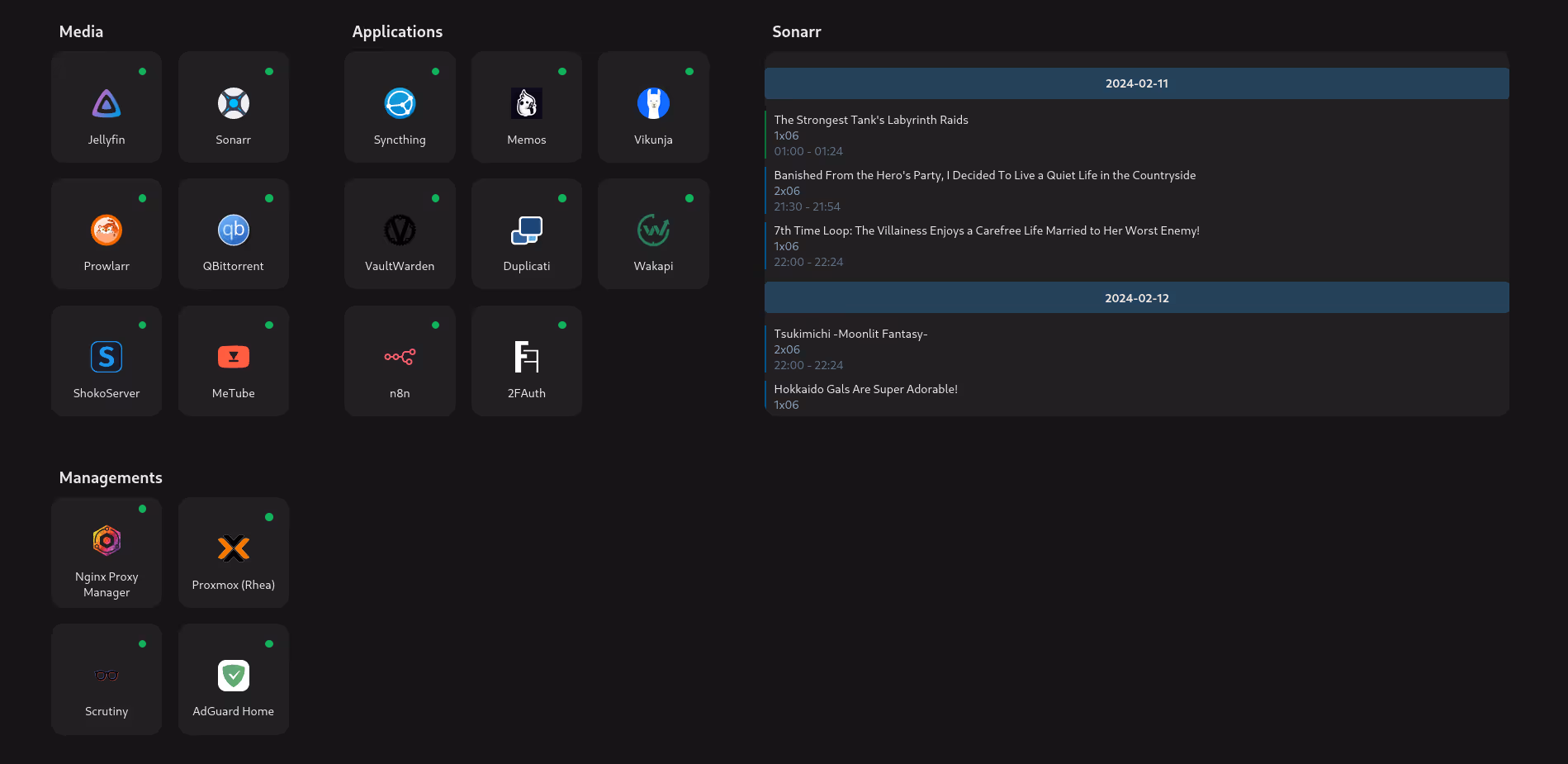Click the Media section heading
The width and height of the screenshot is (1568, 764).
81,31
